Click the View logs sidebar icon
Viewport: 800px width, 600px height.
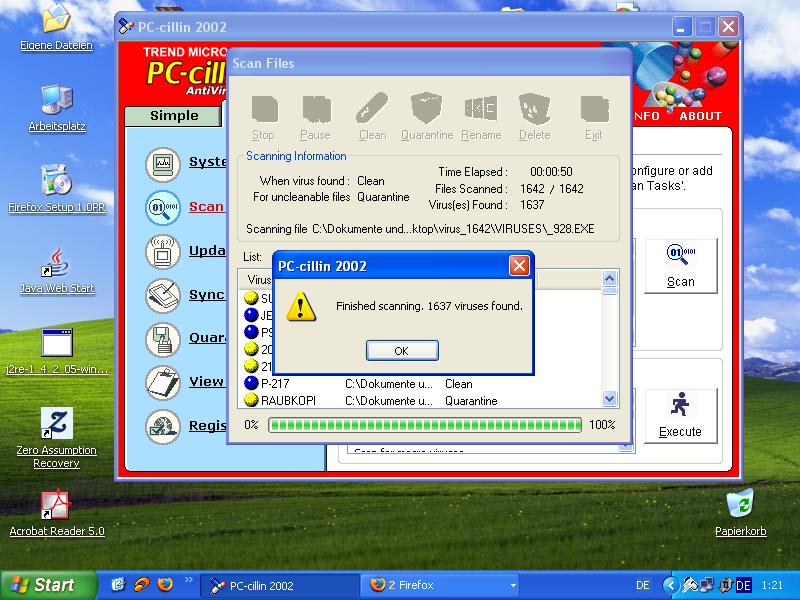[x=163, y=382]
